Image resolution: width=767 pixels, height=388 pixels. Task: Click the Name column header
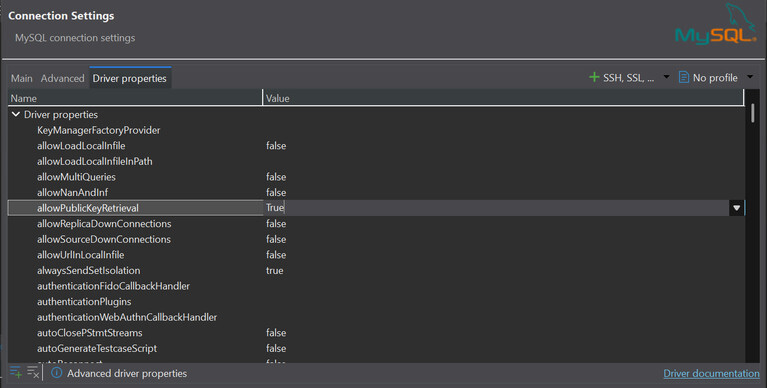135,98
